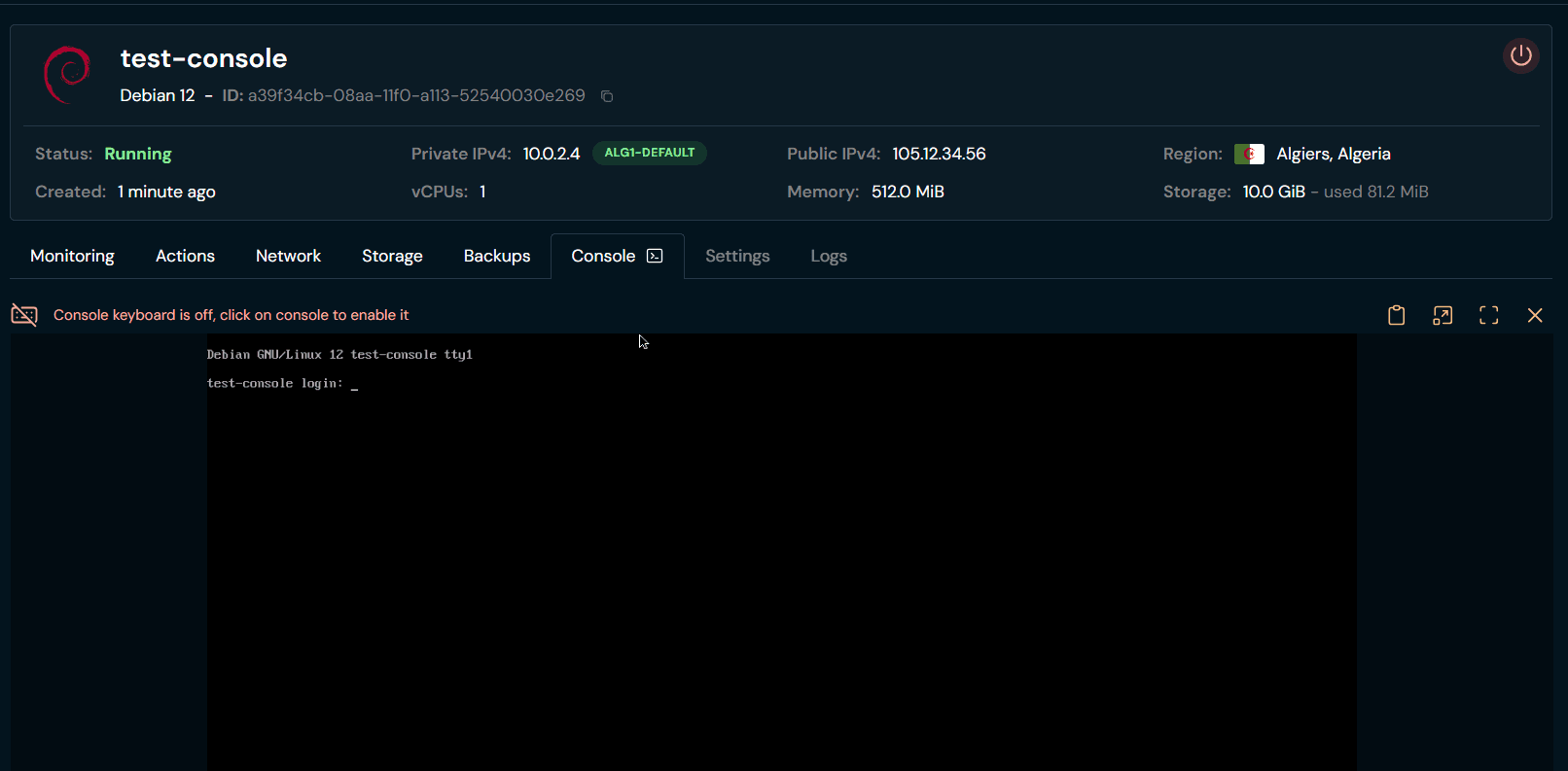Click the power button icon
This screenshot has height=771, width=1568.
pos(1521,55)
